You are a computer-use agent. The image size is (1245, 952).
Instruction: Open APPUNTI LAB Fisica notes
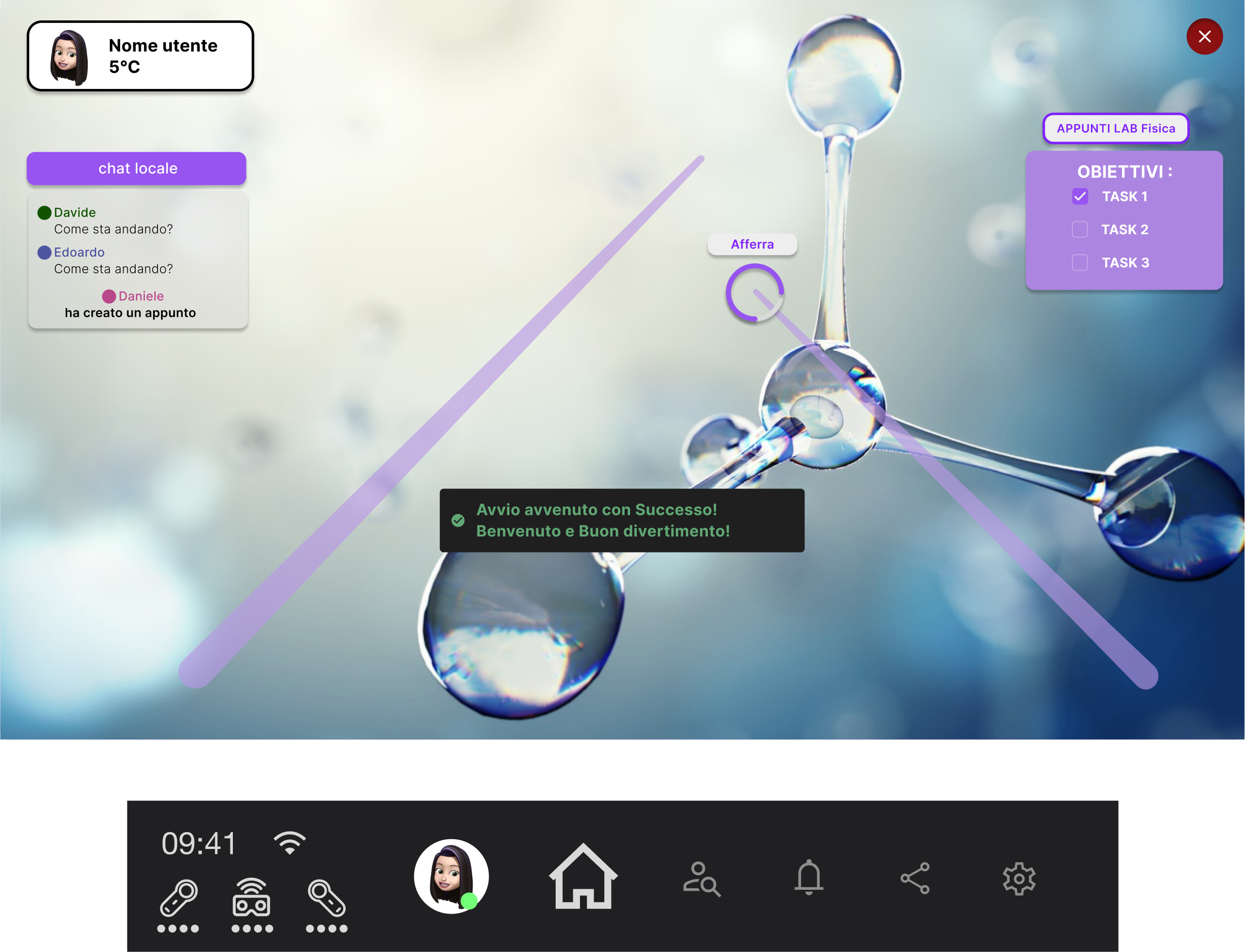pyautogui.click(x=1115, y=129)
